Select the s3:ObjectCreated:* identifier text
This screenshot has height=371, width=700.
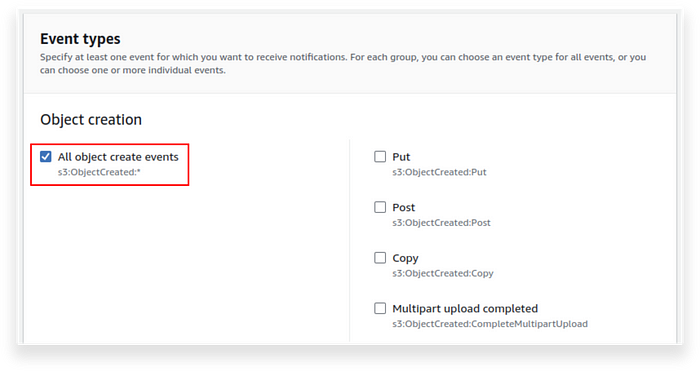[x=99, y=172]
